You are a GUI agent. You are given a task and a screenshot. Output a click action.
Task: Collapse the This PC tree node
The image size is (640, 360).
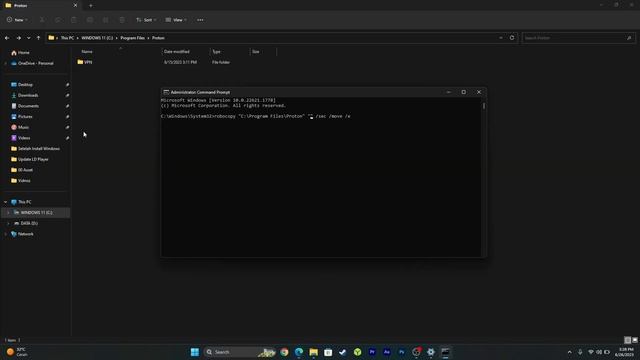5,202
